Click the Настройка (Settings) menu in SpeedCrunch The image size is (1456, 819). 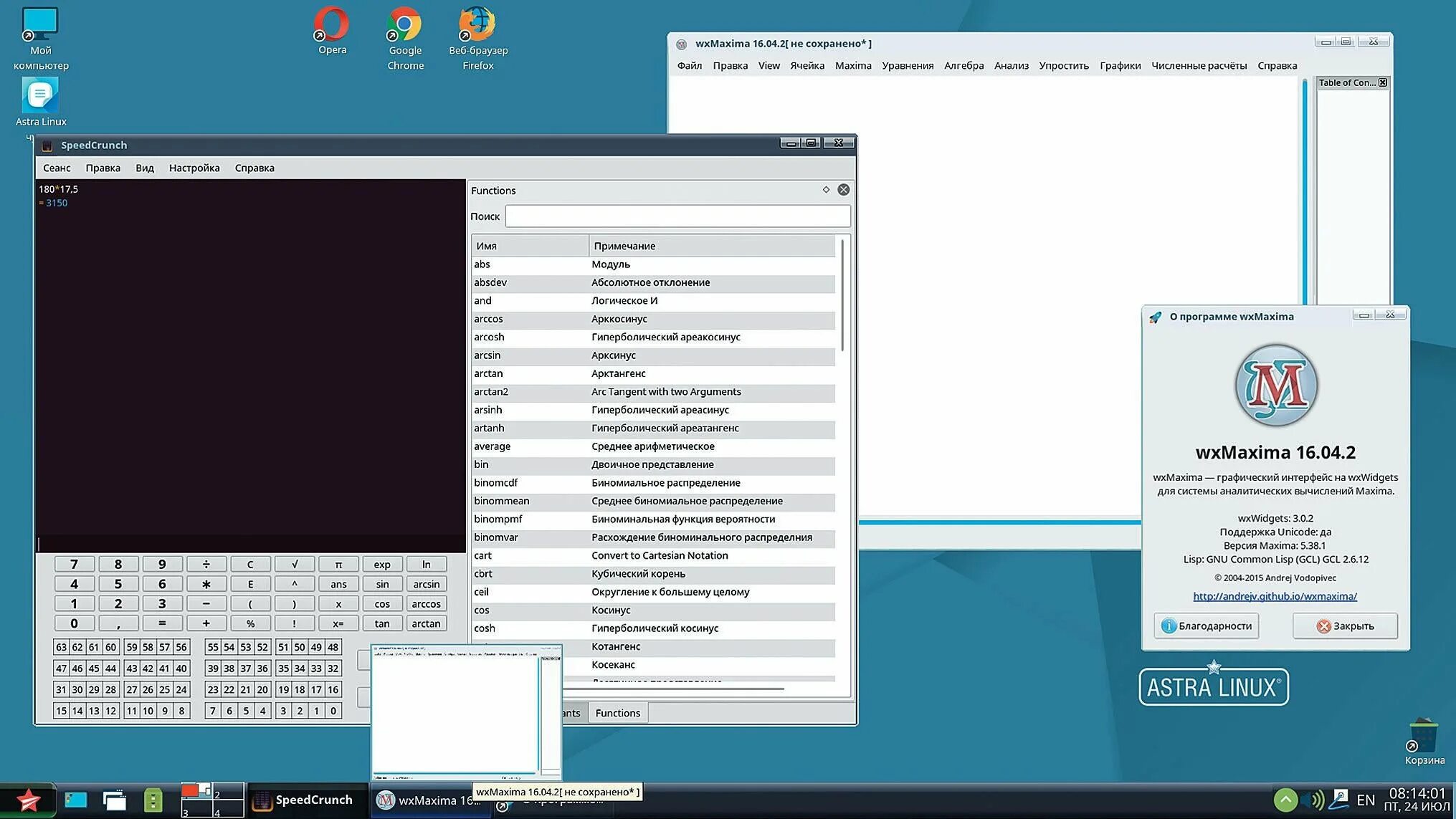[x=195, y=167]
